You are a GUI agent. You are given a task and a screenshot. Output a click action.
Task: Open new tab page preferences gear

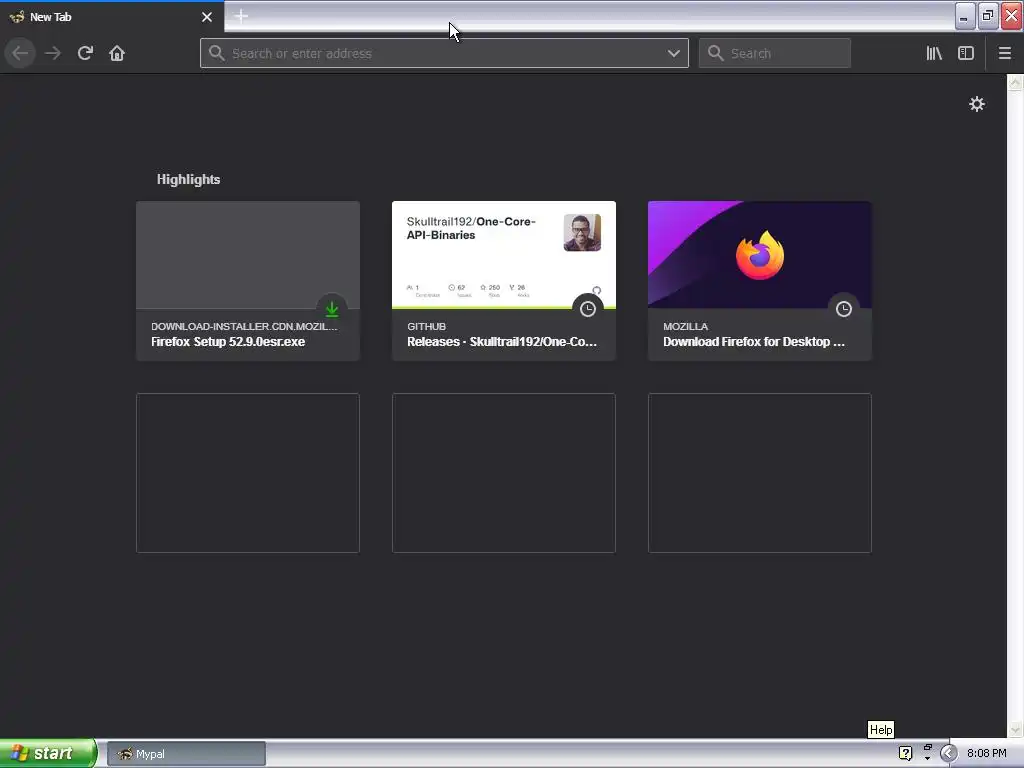pos(976,104)
